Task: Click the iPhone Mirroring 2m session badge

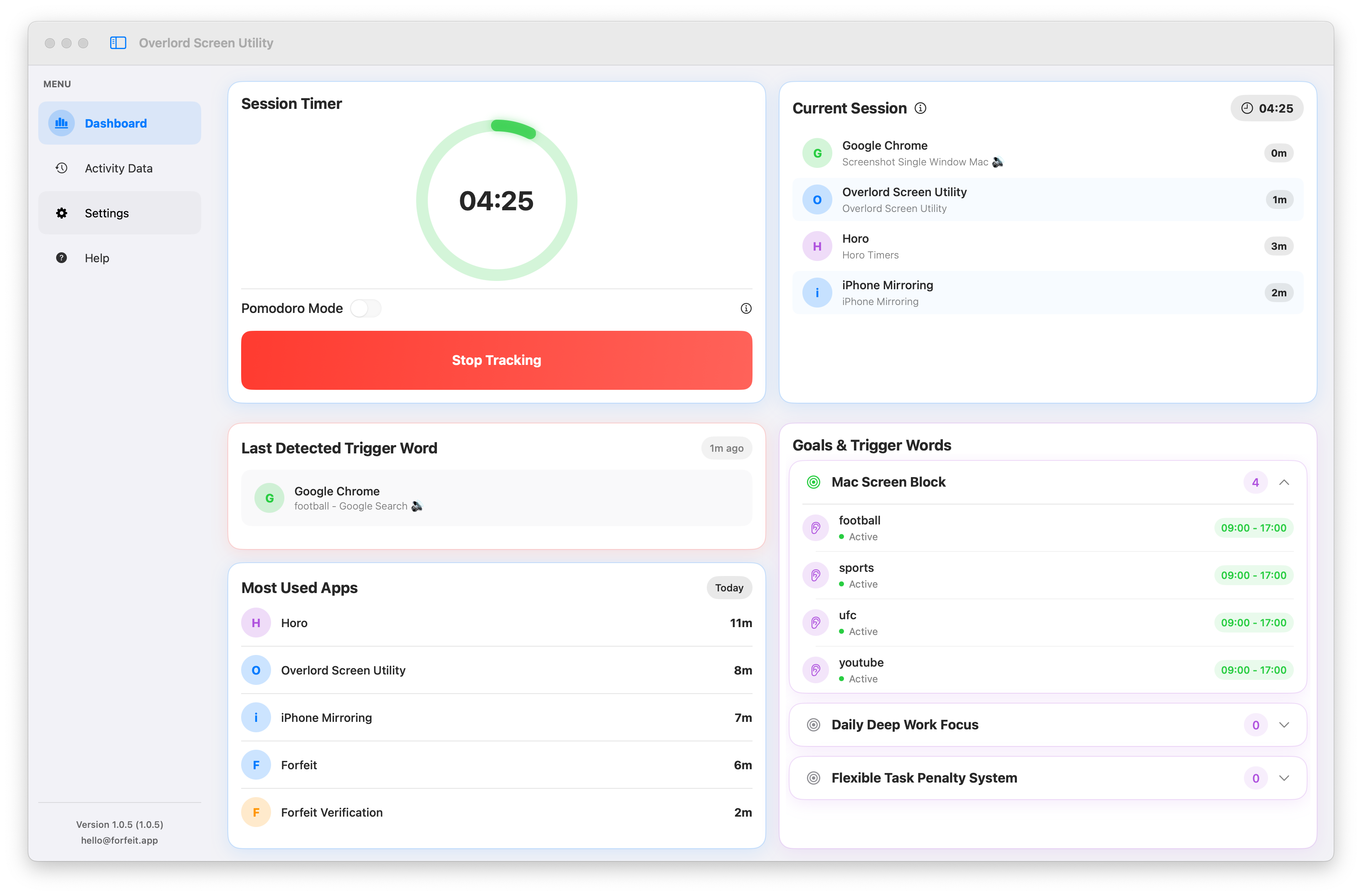Action: (1278, 293)
